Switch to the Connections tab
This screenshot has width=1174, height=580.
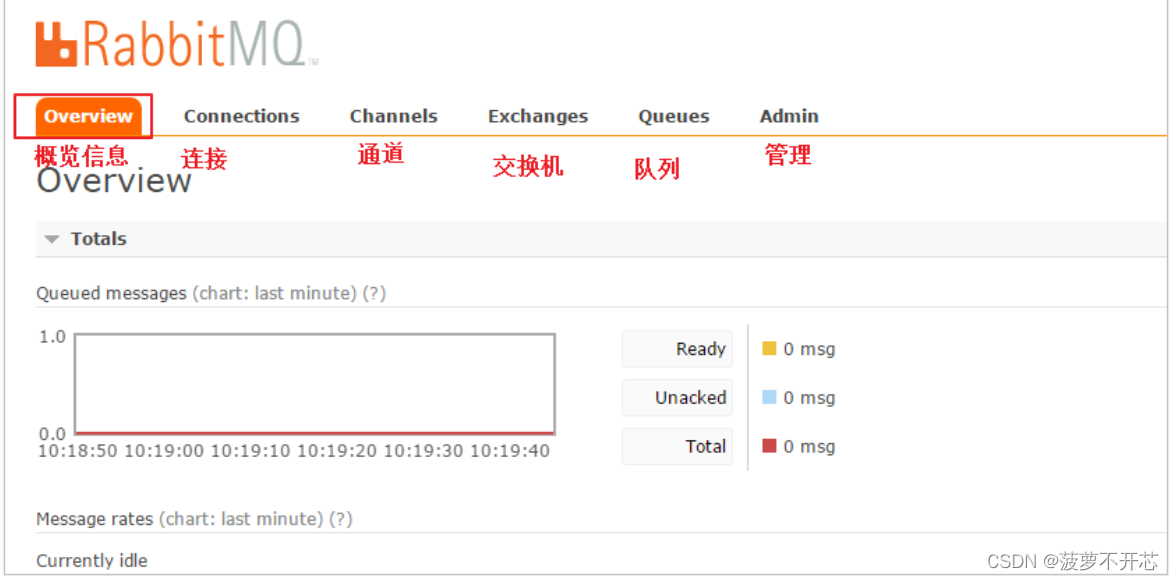pyautogui.click(x=241, y=116)
